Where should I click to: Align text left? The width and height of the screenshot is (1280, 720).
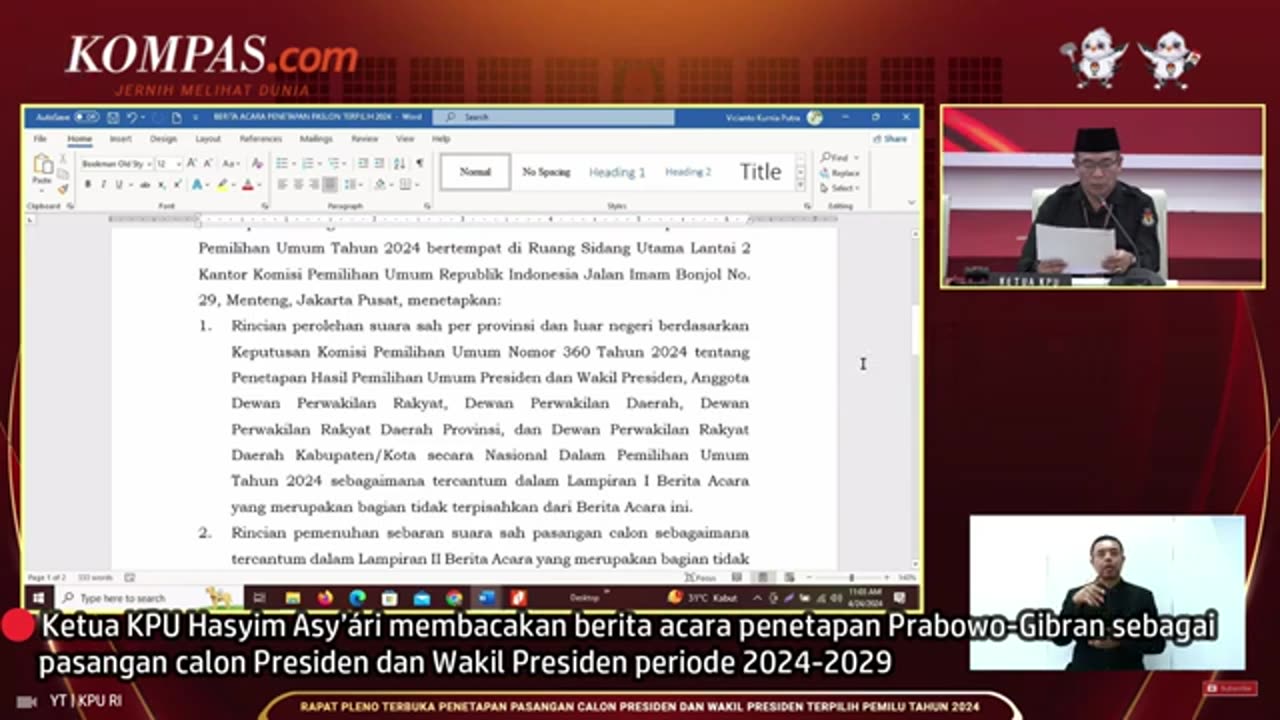282,184
